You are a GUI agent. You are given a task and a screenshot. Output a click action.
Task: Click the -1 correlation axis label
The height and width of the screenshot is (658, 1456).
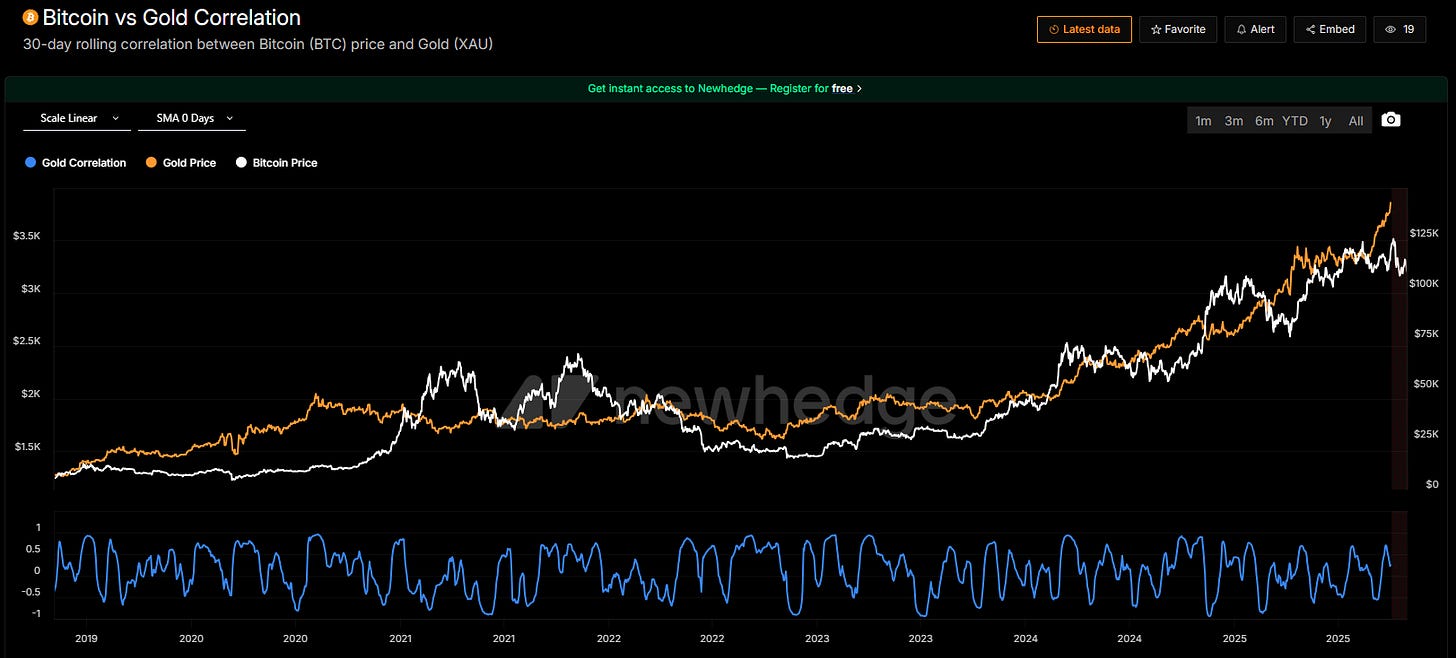36,613
